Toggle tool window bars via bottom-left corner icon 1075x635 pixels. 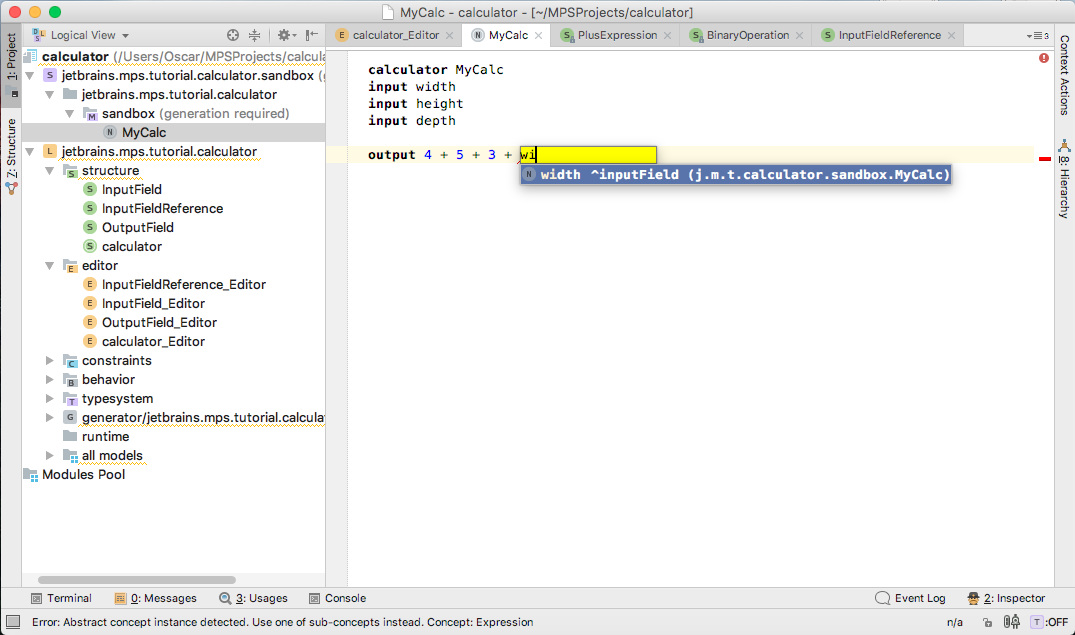pos(13,622)
